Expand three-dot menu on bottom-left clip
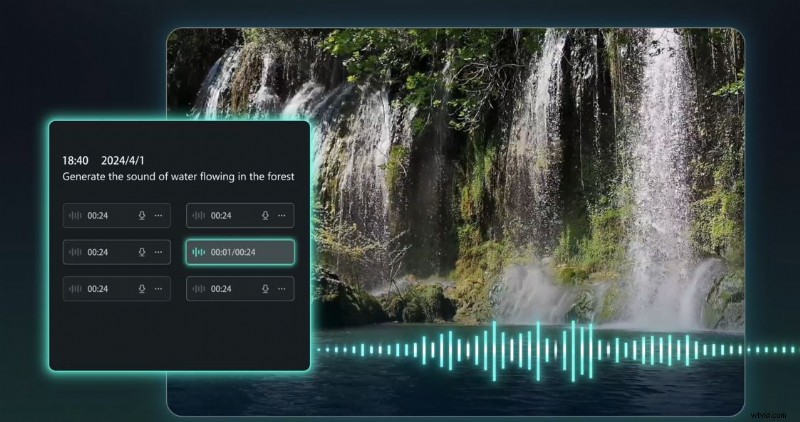Image resolution: width=800 pixels, height=422 pixels. pyautogui.click(x=158, y=289)
